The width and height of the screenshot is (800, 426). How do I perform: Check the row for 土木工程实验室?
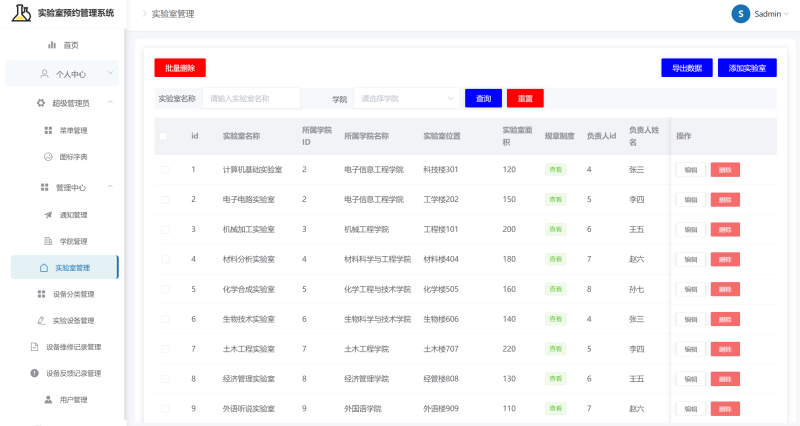pos(165,349)
